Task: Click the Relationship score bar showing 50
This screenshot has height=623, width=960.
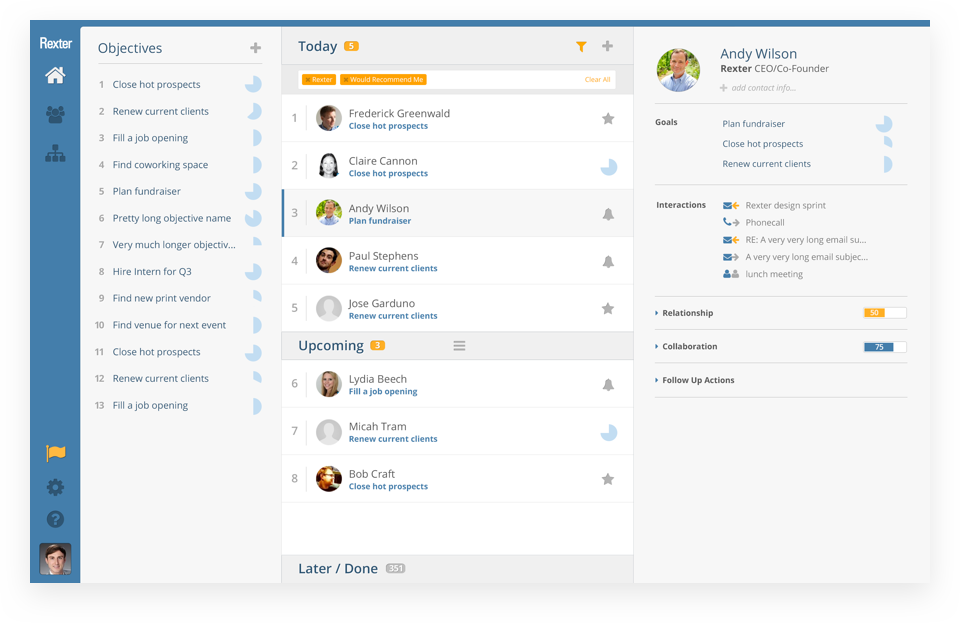Action: pyautogui.click(x=885, y=313)
